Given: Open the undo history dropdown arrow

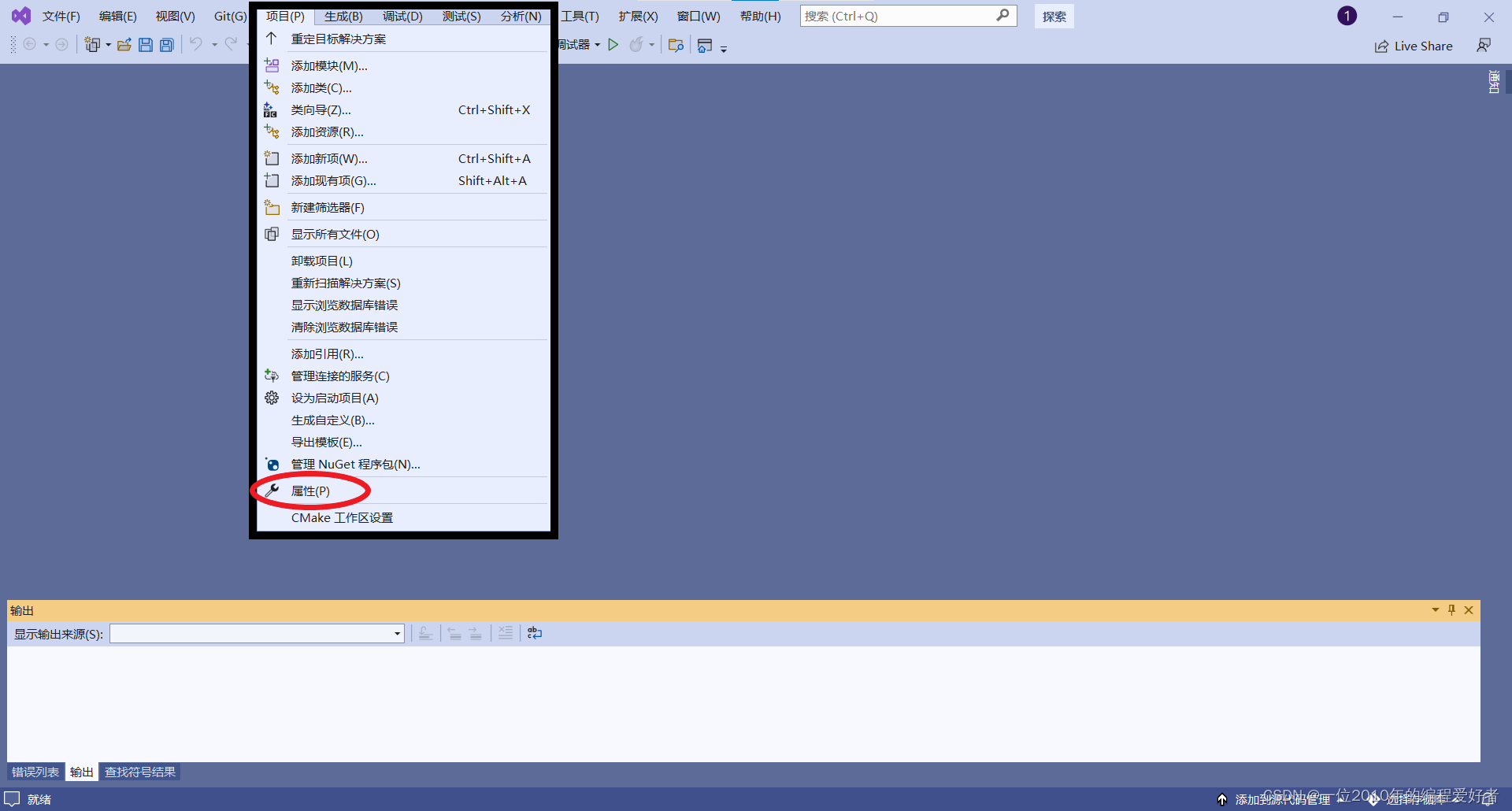Looking at the screenshot, I should coord(214,45).
